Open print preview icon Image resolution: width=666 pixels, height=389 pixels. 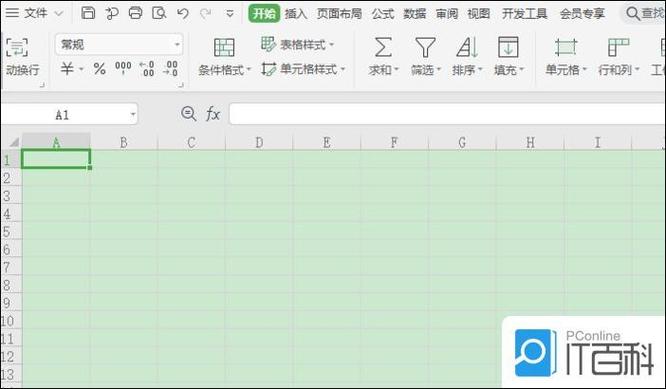pyautogui.click(x=159, y=13)
